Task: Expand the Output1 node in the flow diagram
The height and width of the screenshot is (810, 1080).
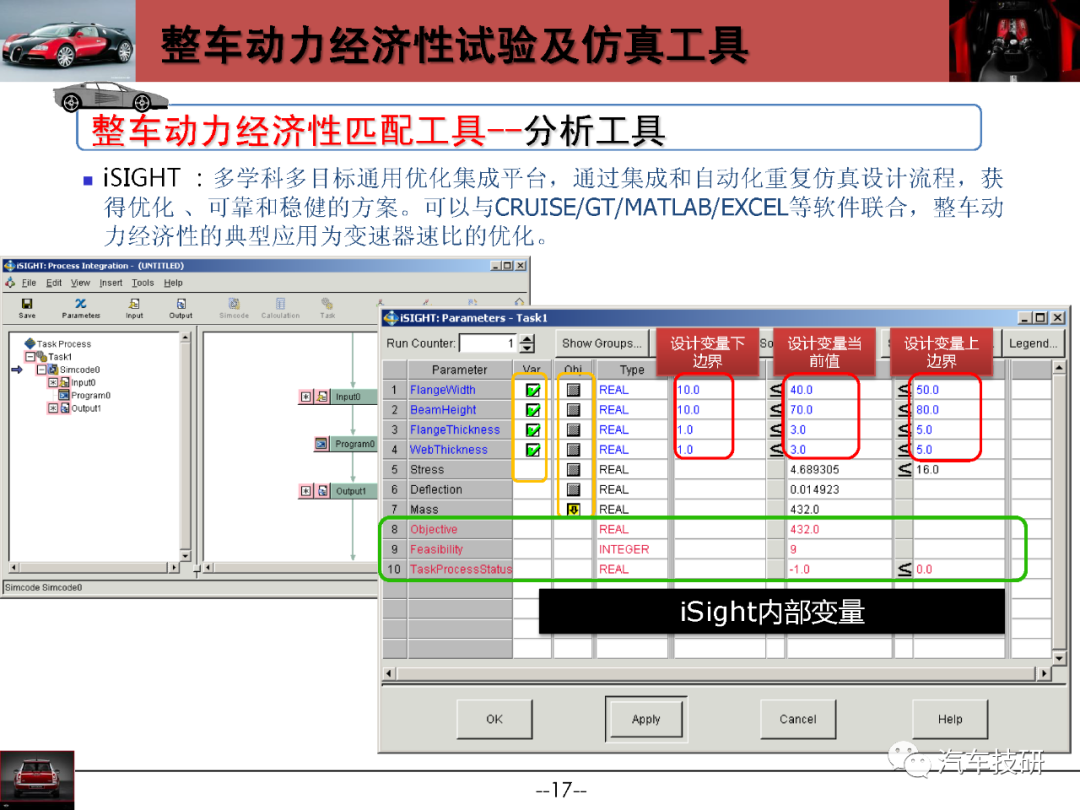Action: point(306,491)
